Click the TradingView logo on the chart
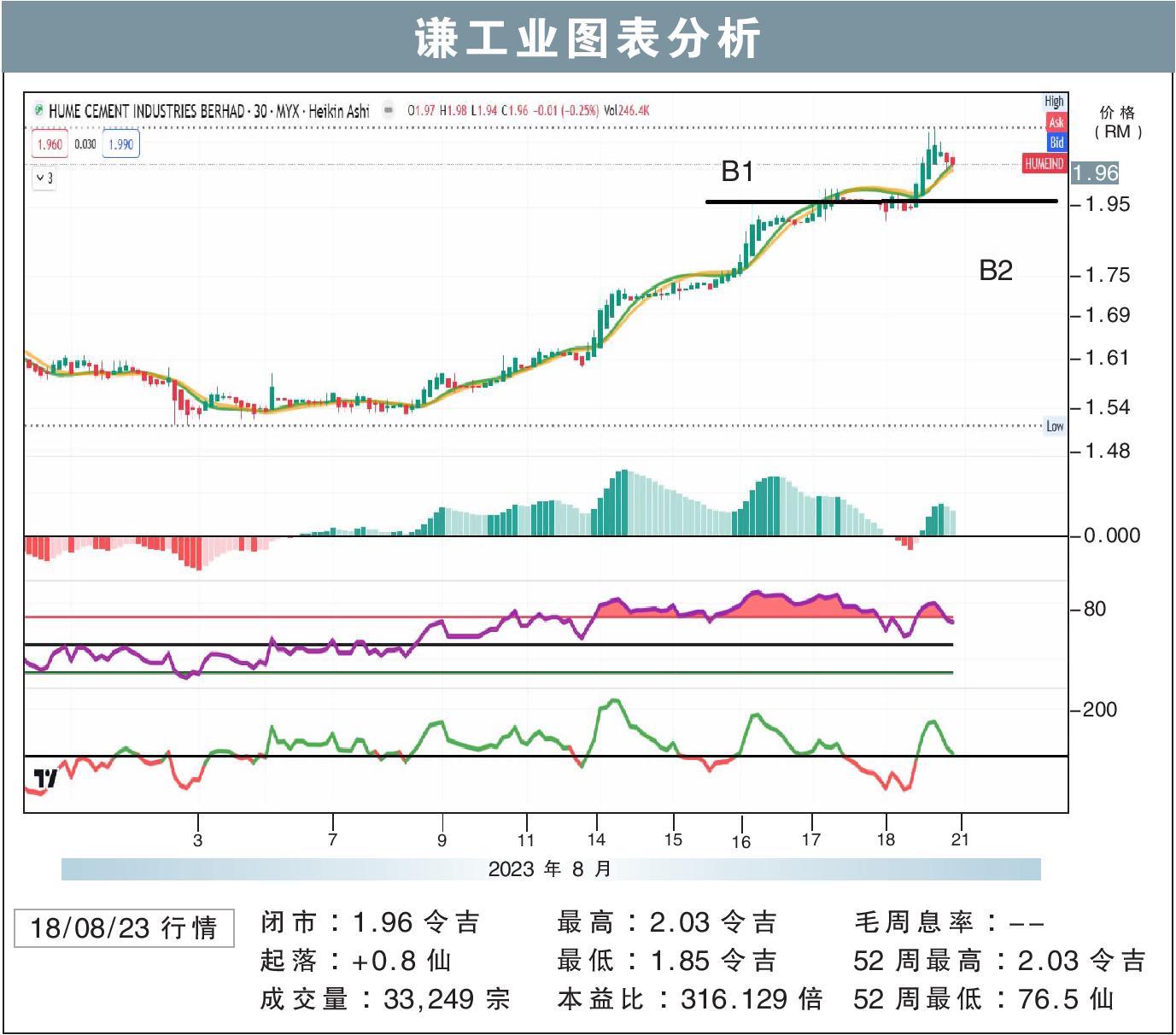 [45, 778]
